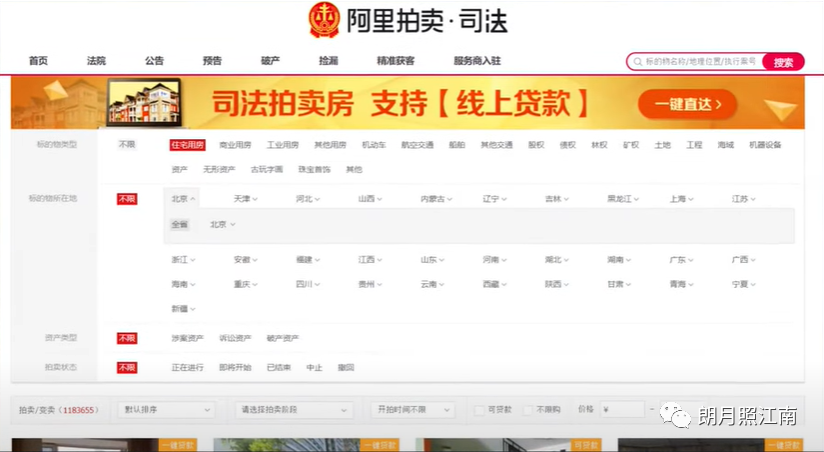Image resolution: width=824 pixels, height=452 pixels.
Task: Expand the 重庆 province dropdown
Action: tap(245, 284)
